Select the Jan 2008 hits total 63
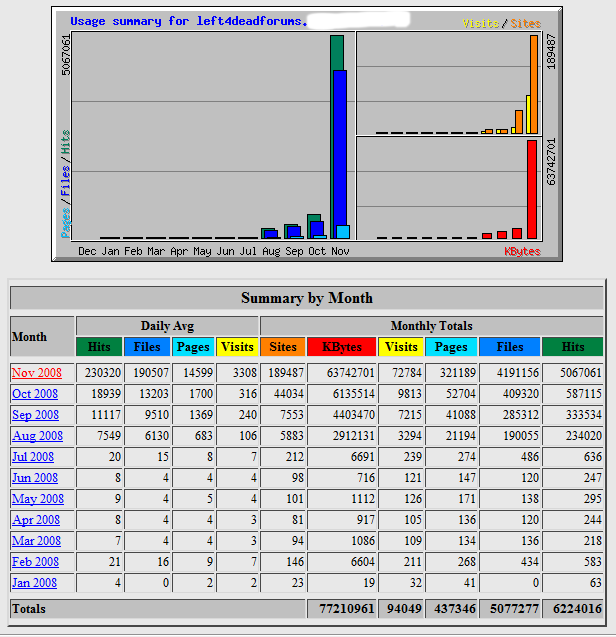 click(595, 583)
